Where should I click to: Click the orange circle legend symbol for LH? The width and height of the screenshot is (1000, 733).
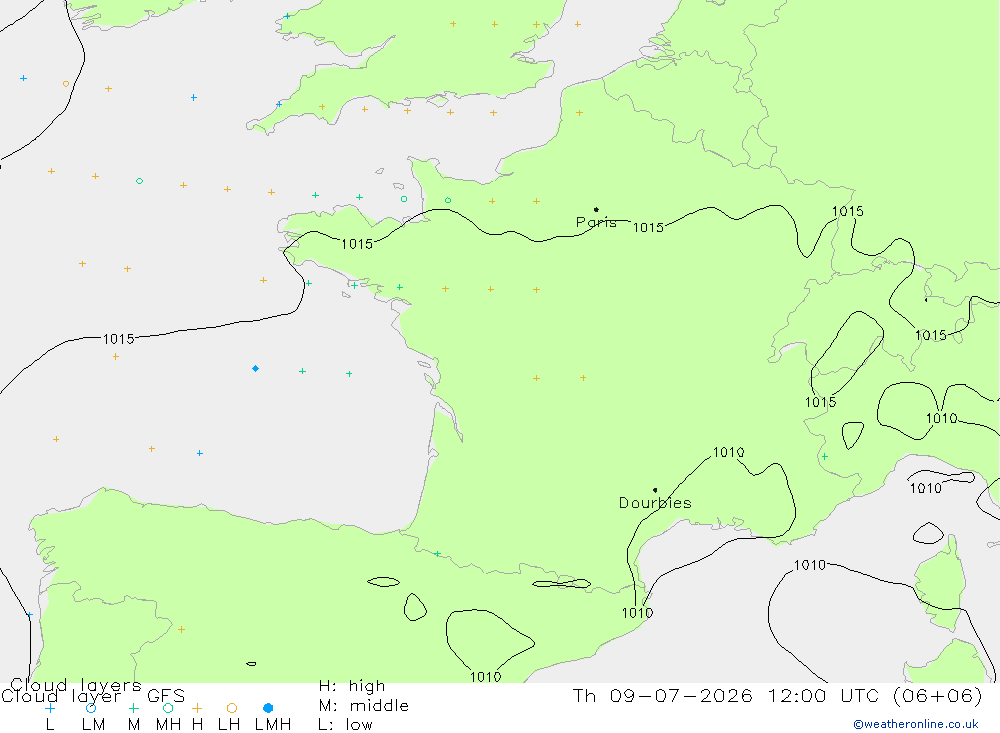click(x=232, y=708)
